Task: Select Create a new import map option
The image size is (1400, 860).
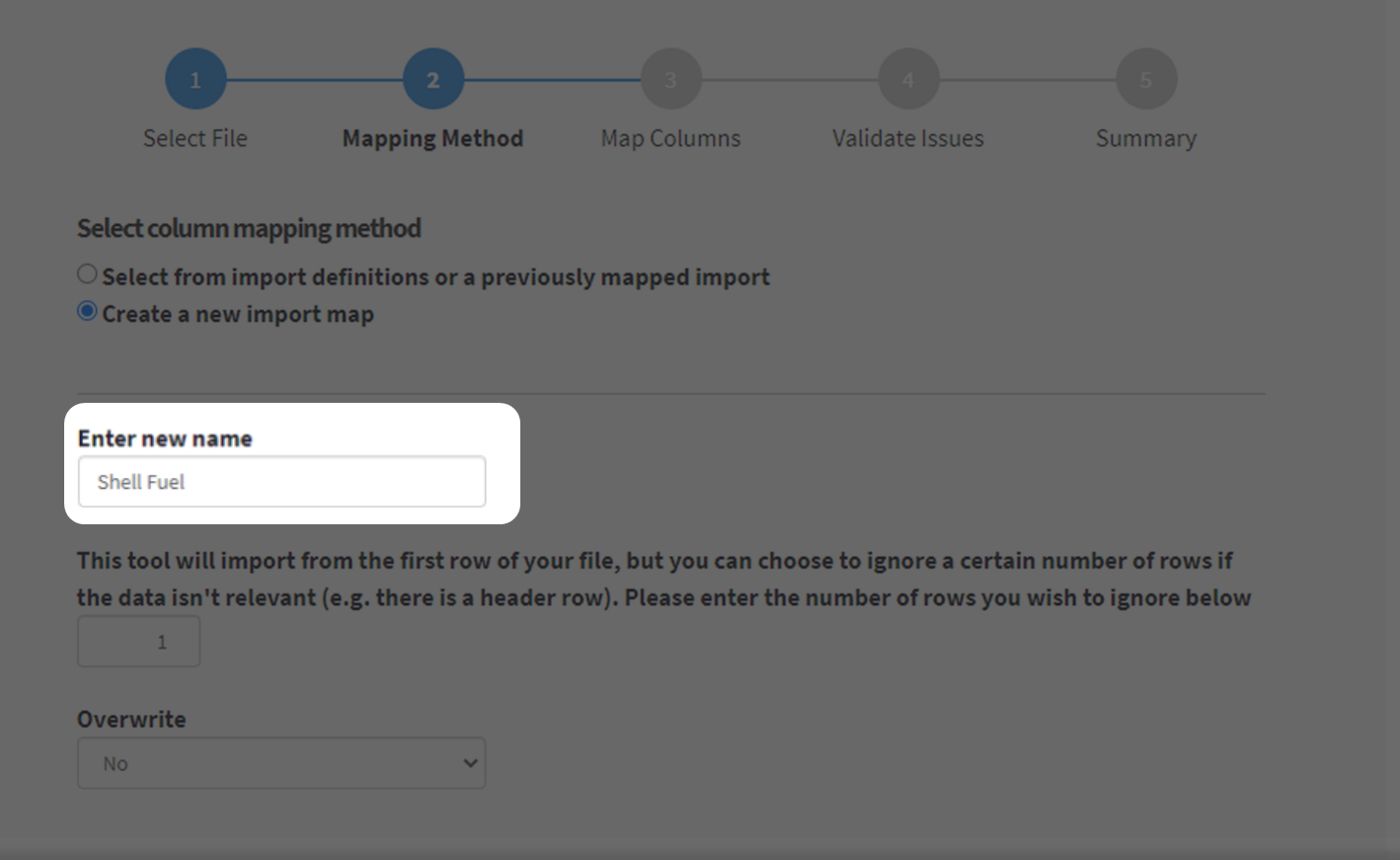Action: 88,312
